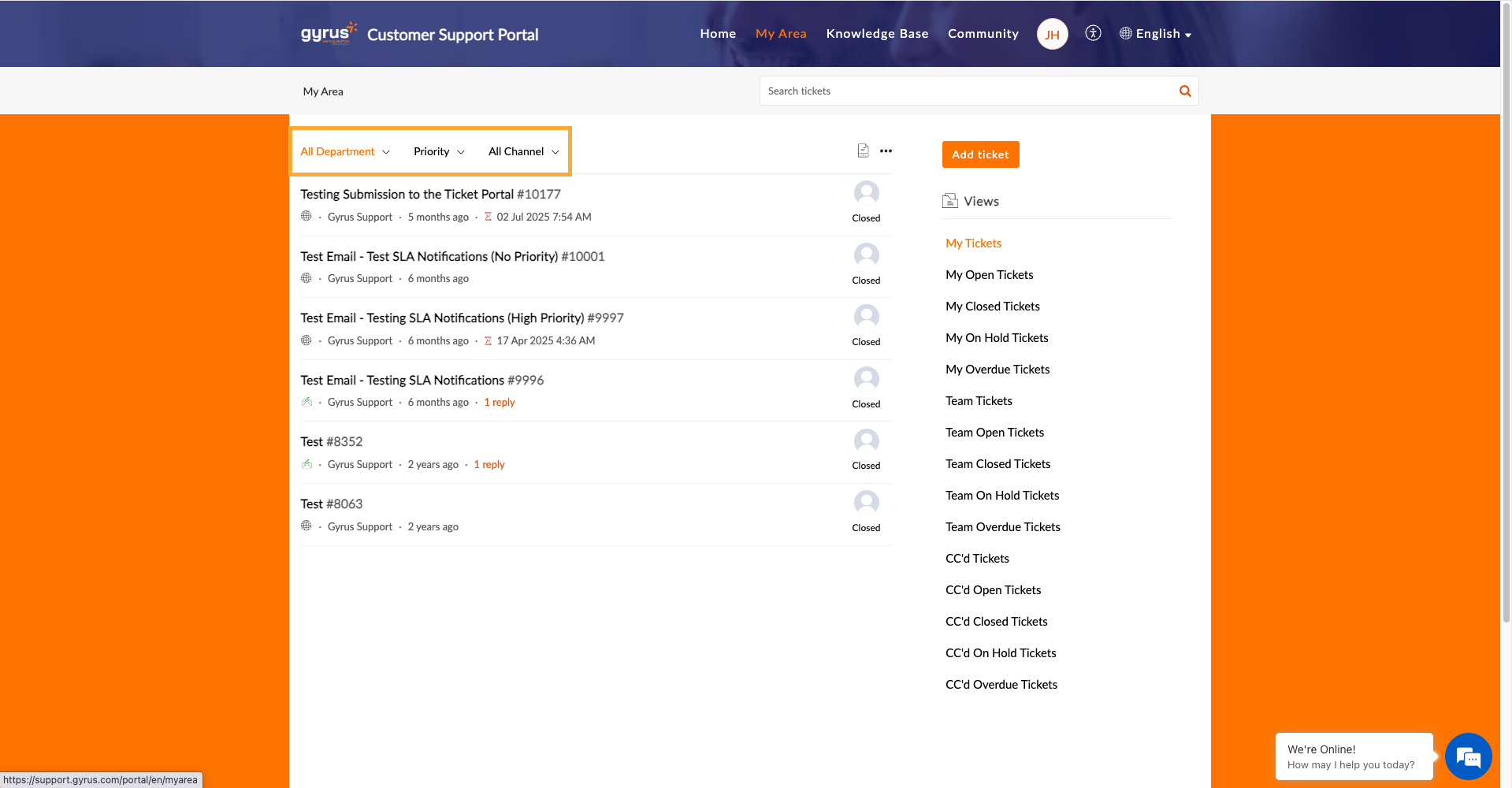Open ticket Testing Submission to the Ticket Portal
Viewport: 1512px width, 788px height.
pyautogui.click(x=407, y=195)
